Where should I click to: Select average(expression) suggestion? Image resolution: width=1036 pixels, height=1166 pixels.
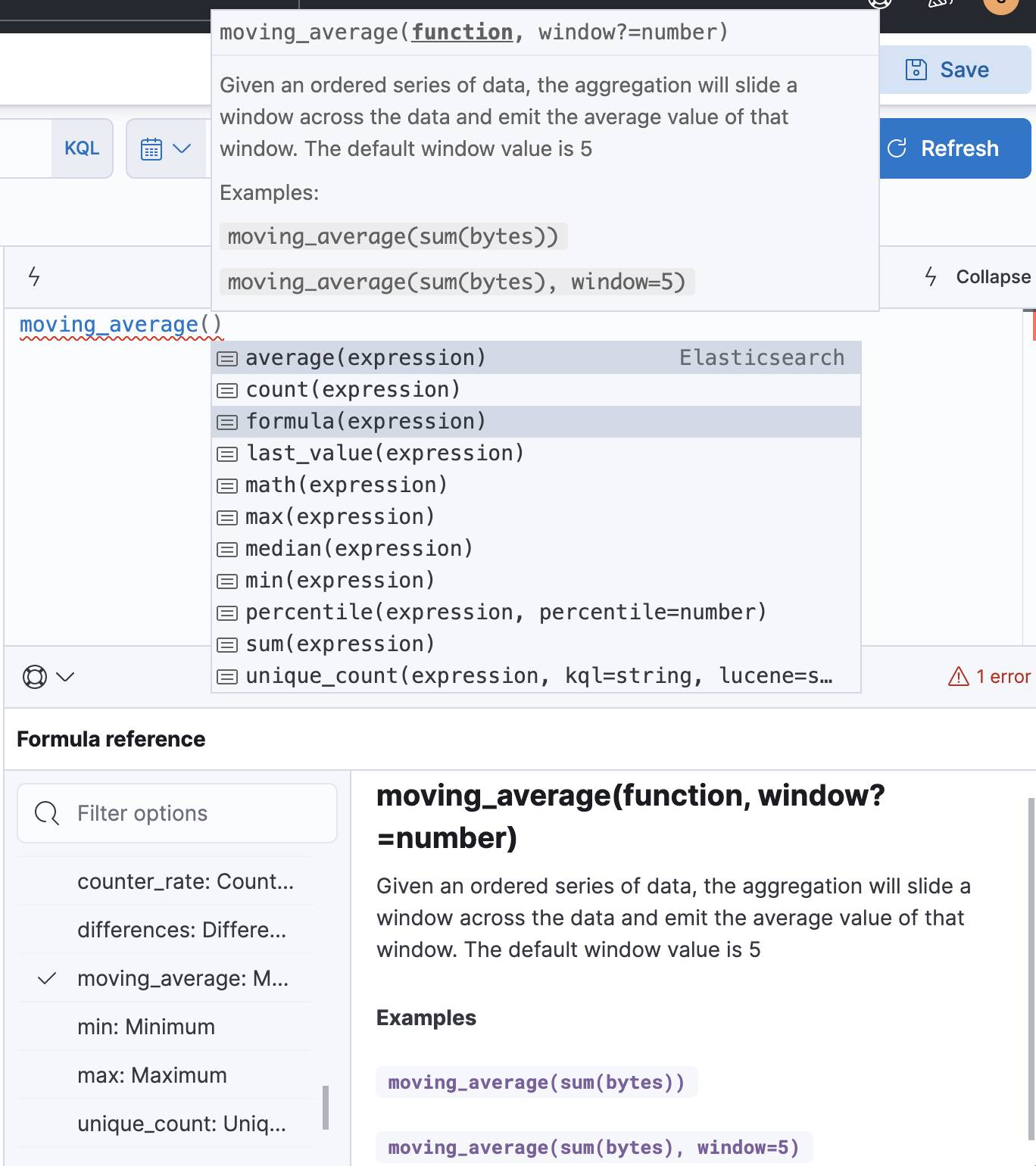pyautogui.click(x=365, y=357)
